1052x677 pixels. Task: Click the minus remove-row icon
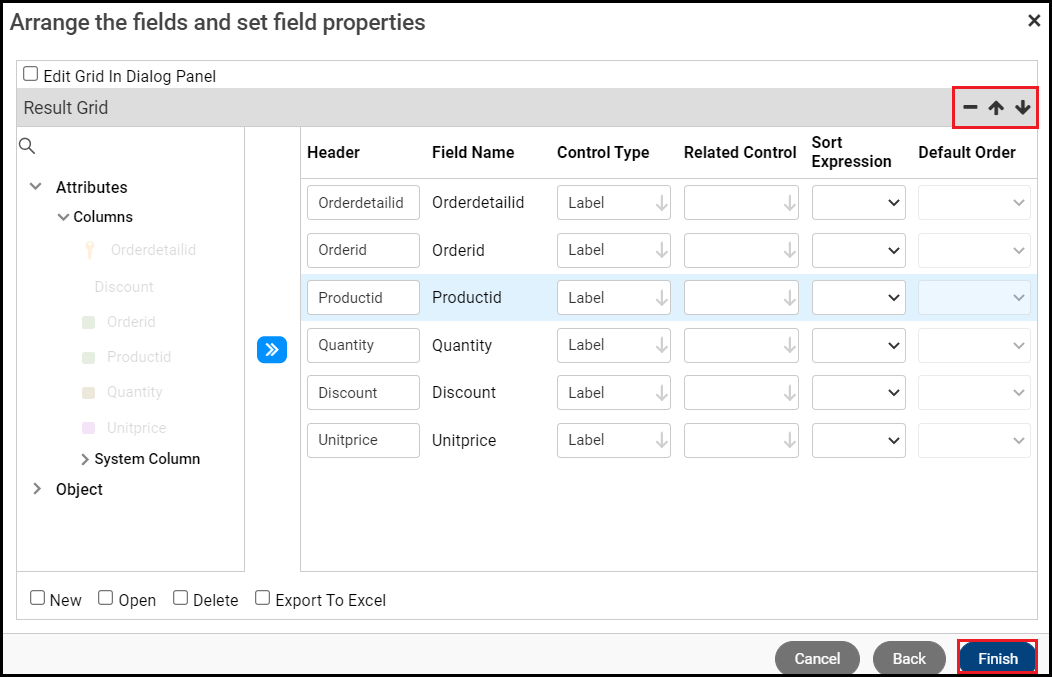970,108
